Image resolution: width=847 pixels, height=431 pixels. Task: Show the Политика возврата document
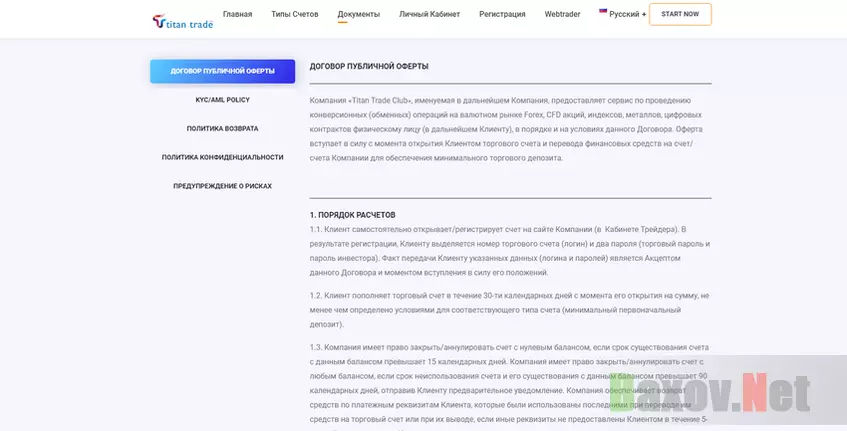(x=223, y=129)
